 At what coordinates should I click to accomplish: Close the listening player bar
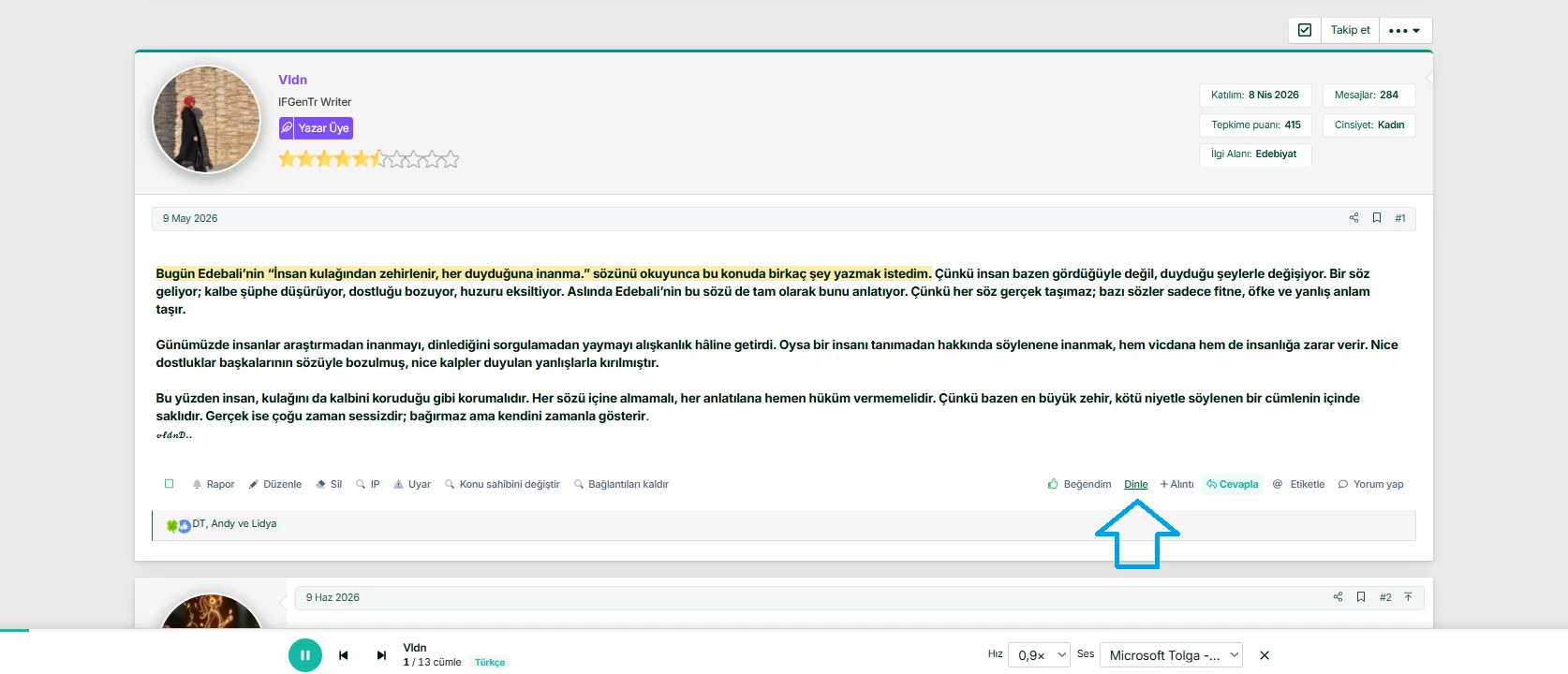pyautogui.click(x=1265, y=655)
